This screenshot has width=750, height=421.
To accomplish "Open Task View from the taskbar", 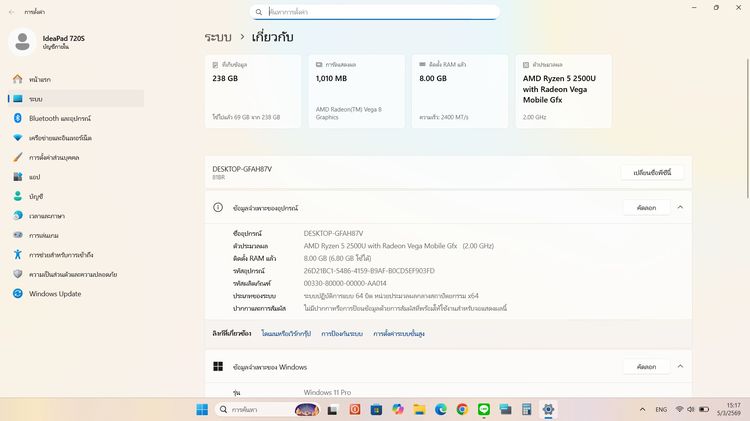I will tap(332, 410).
